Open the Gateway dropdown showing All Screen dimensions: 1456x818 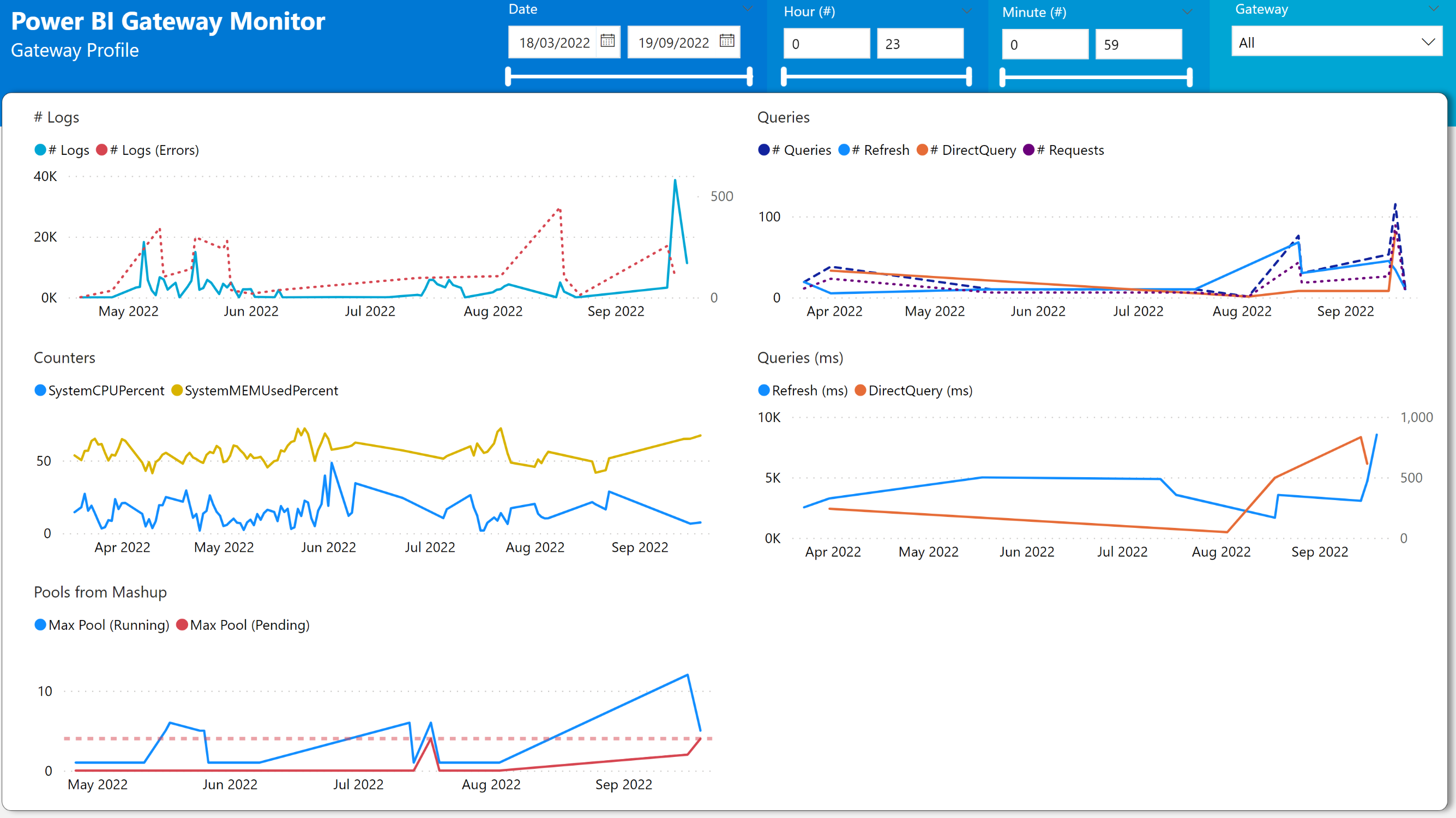1336,43
